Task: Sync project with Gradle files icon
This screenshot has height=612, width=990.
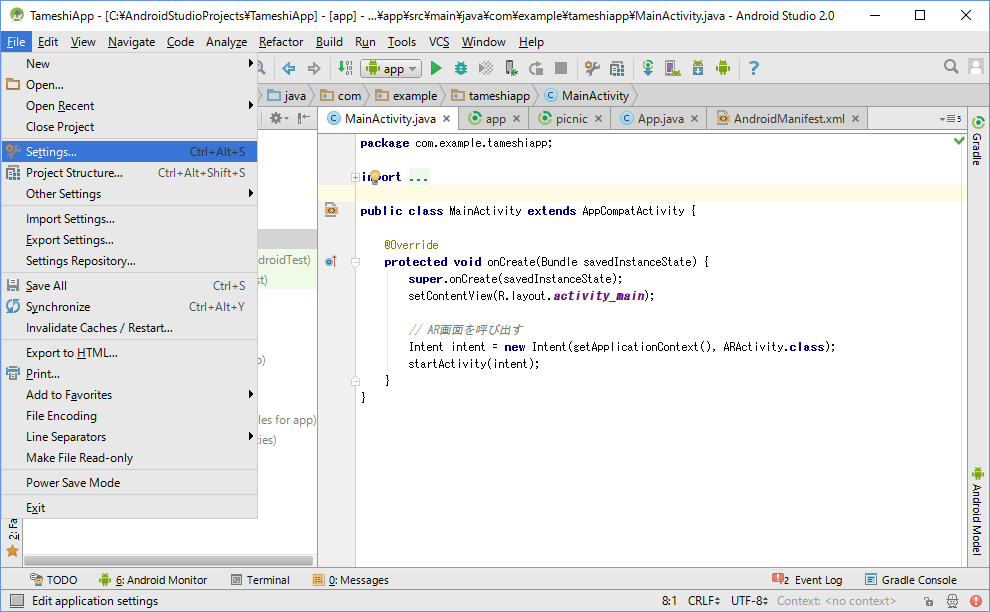Action: (x=648, y=68)
